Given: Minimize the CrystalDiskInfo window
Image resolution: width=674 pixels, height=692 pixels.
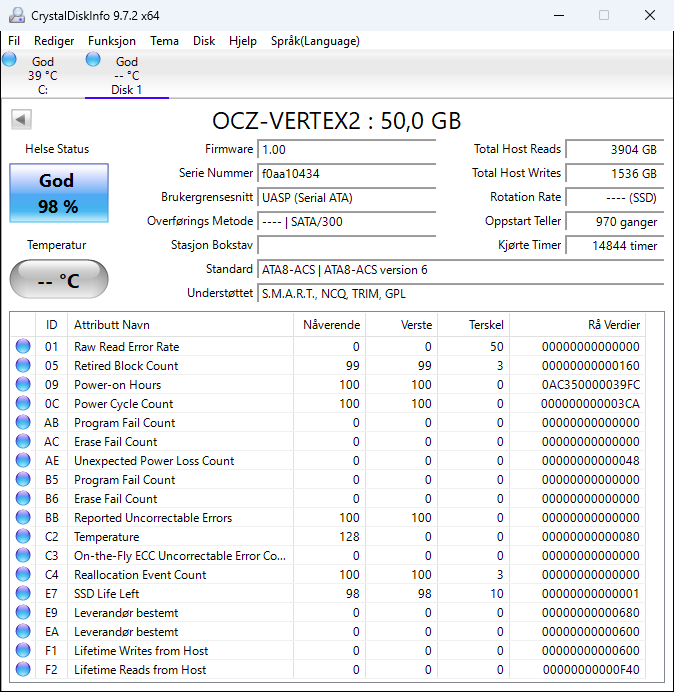Looking at the screenshot, I should pyautogui.click(x=559, y=15).
